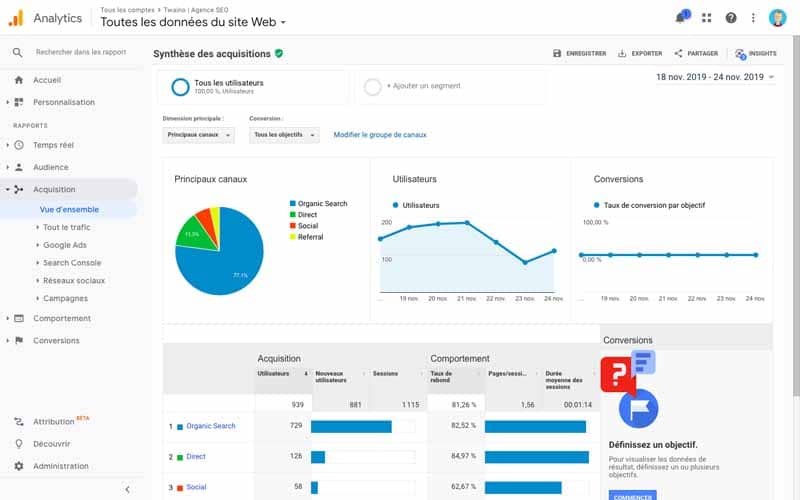Click the green verified shield icon by title

pos(279,53)
